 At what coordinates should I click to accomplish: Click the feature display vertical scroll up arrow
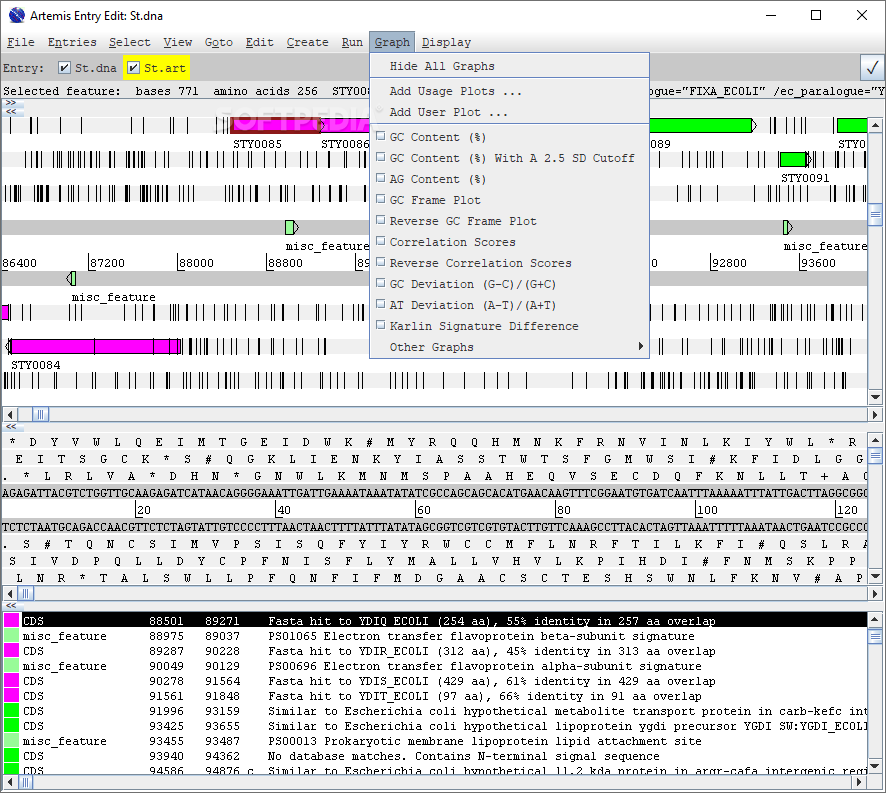(875, 125)
